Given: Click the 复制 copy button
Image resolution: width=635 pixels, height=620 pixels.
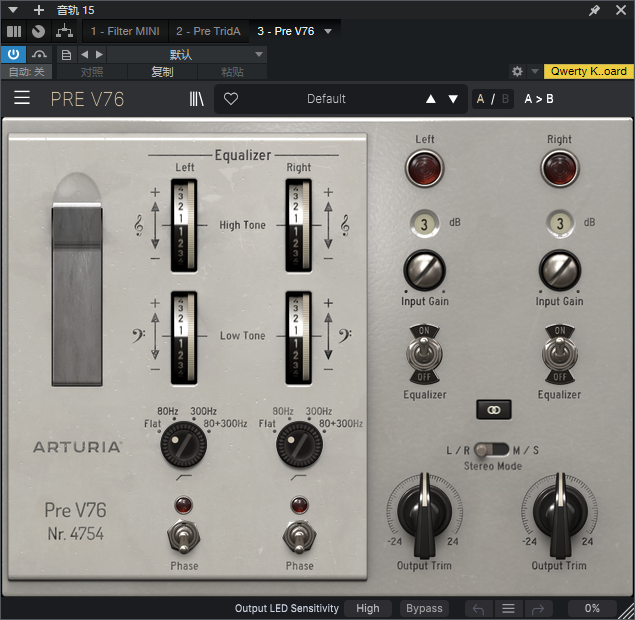Looking at the screenshot, I should point(162,72).
